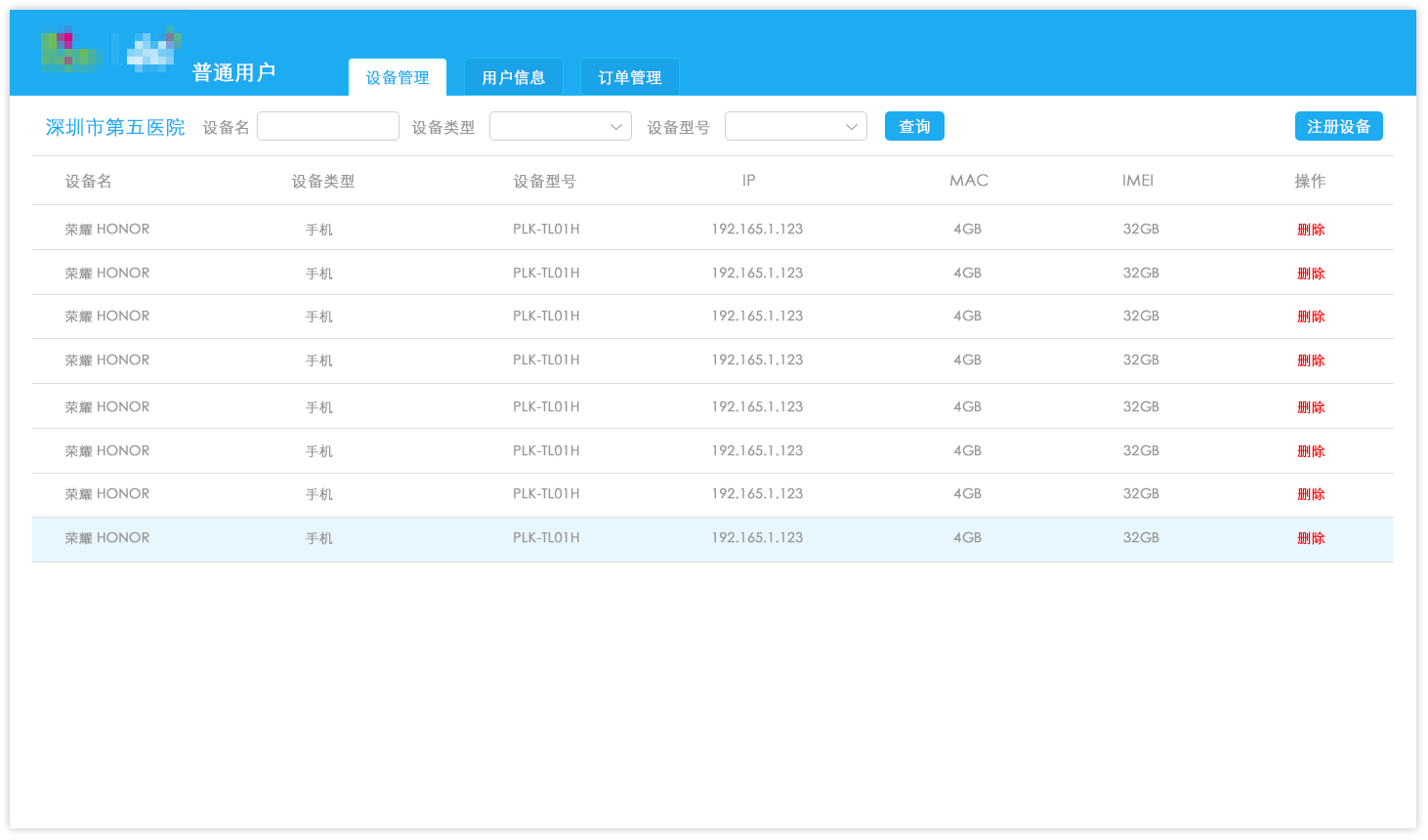Click 删除 in the highlighted last row
Screen dimensions: 1428x840
coord(1311,538)
